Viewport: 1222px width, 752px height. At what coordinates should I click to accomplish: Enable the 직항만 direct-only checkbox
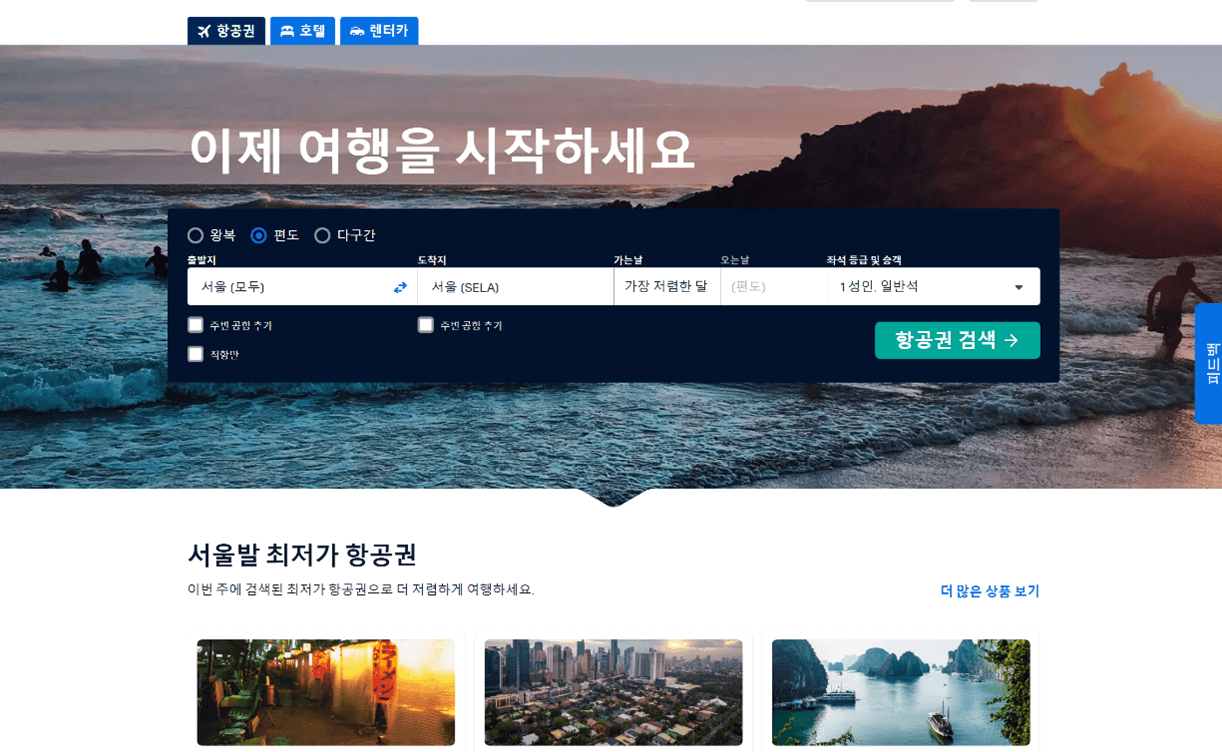(196, 354)
